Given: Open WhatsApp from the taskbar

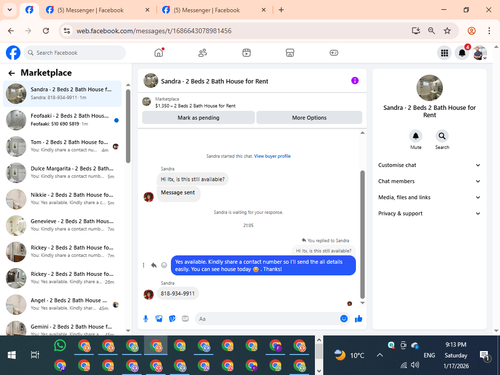Looking at the screenshot, I should tap(60, 346).
